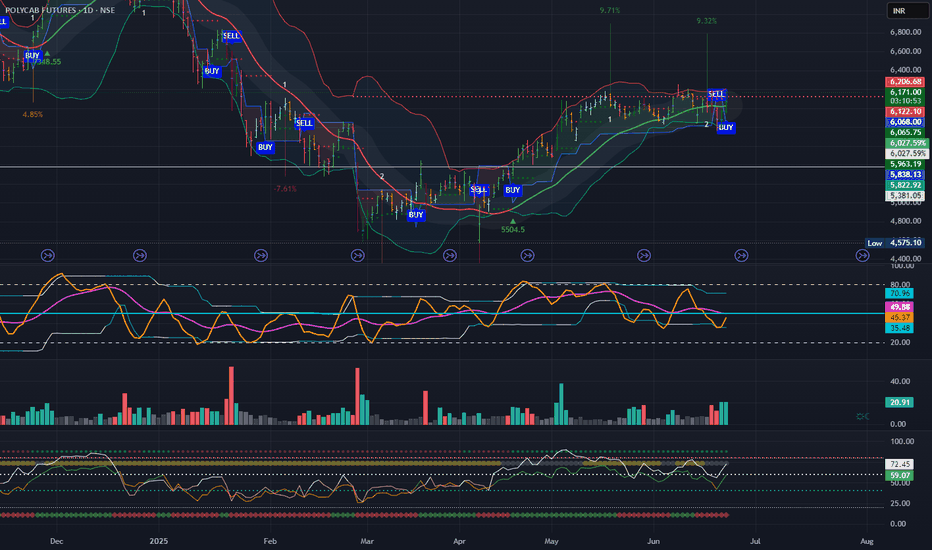Click the green triangle above 5504.5

[513, 221]
